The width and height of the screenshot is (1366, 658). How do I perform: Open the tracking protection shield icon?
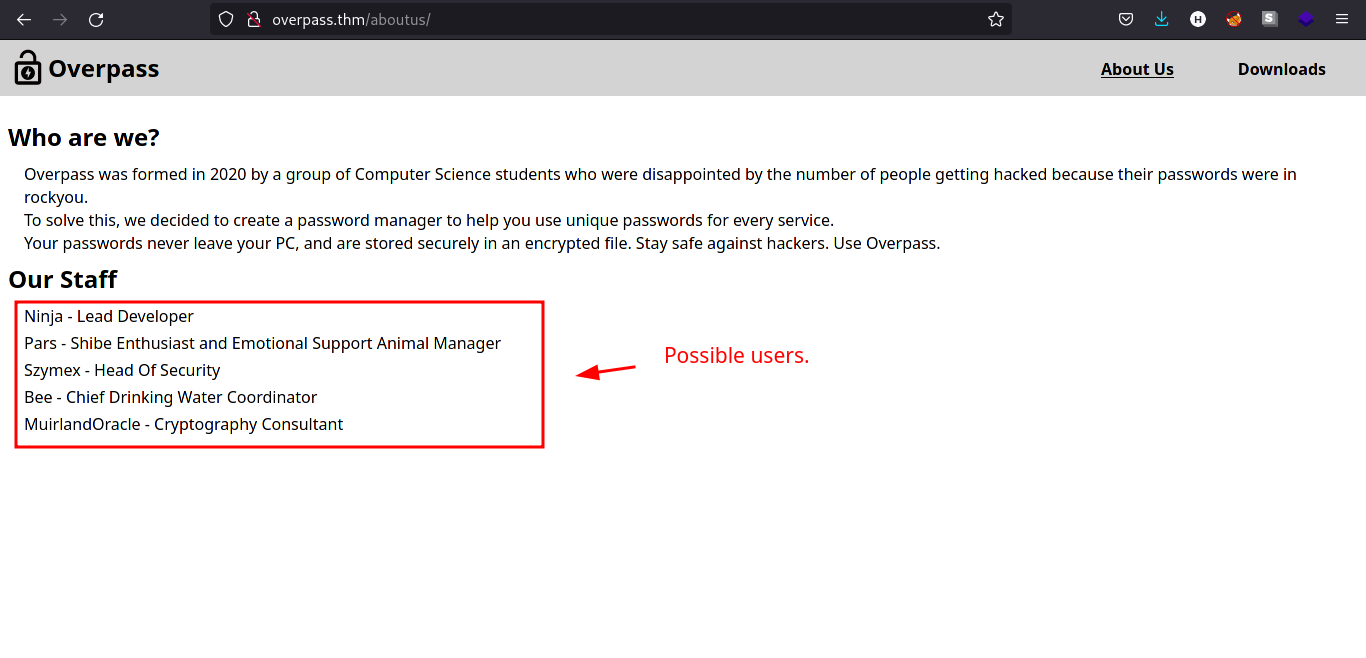click(226, 19)
